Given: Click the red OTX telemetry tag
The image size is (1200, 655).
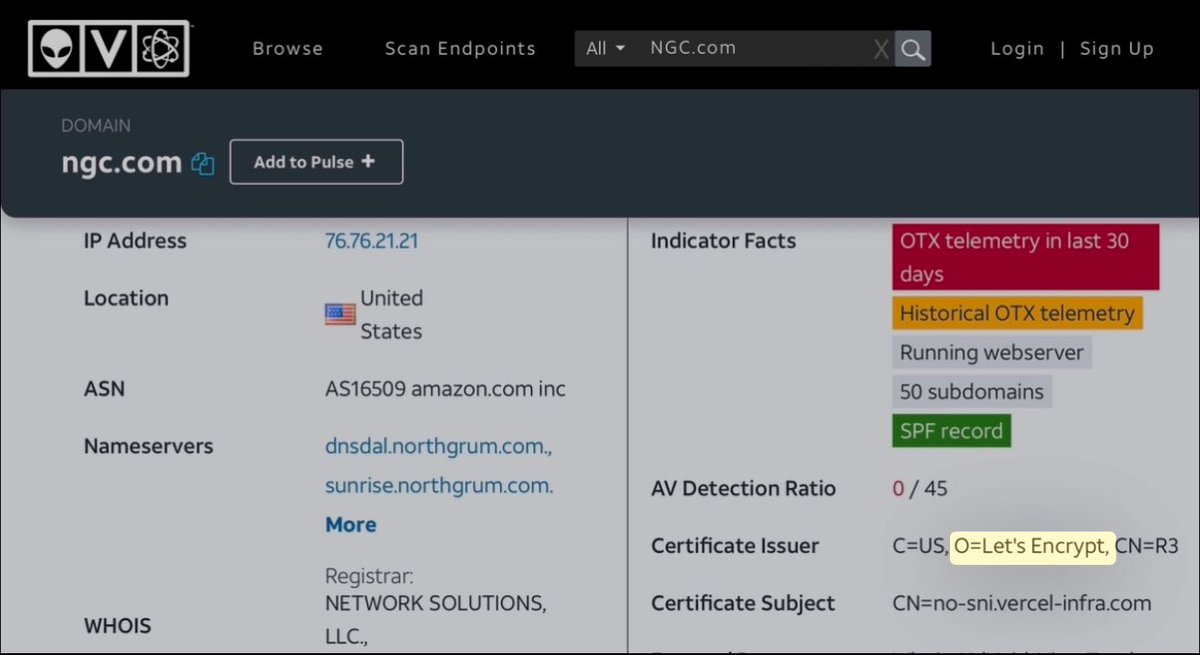Looking at the screenshot, I should pos(1025,257).
